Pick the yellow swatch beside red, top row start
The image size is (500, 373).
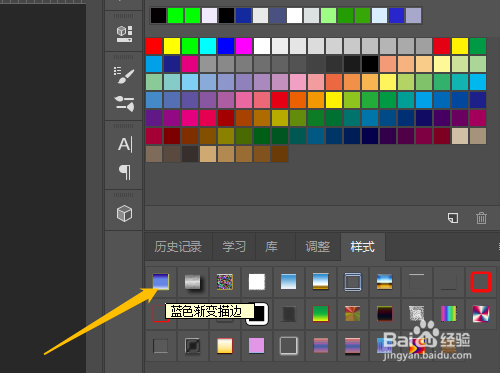(x=172, y=46)
